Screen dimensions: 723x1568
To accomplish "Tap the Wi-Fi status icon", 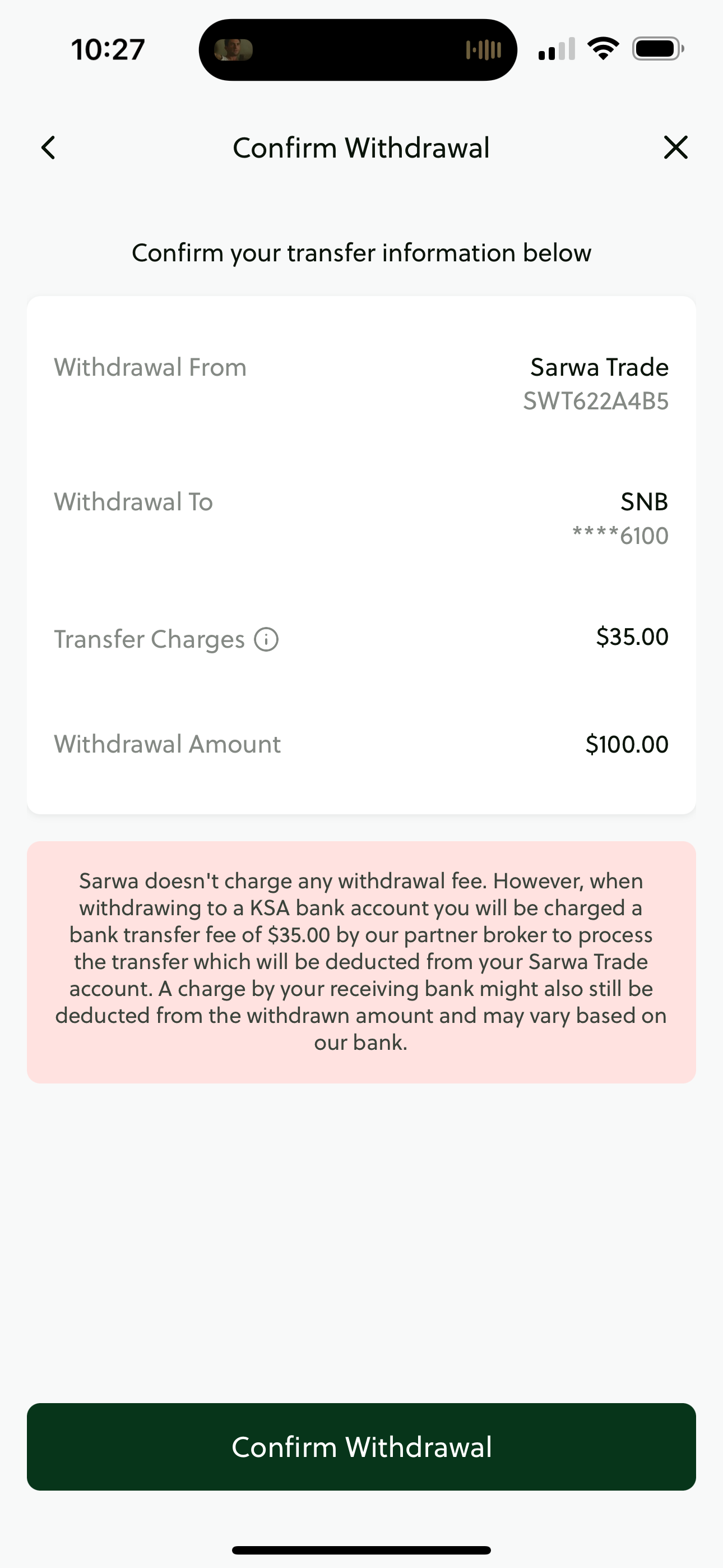I will click(602, 49).
